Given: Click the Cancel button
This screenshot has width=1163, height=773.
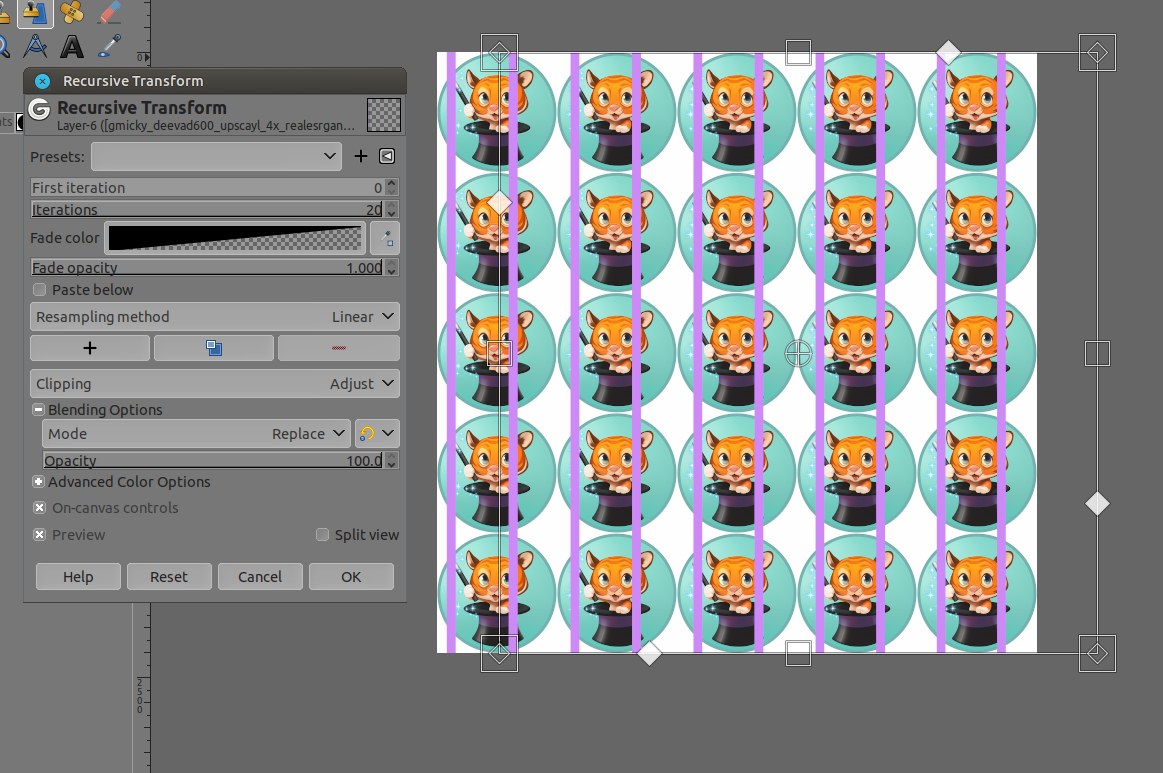Looking at the screenshot, I should (x=260, y=576).
